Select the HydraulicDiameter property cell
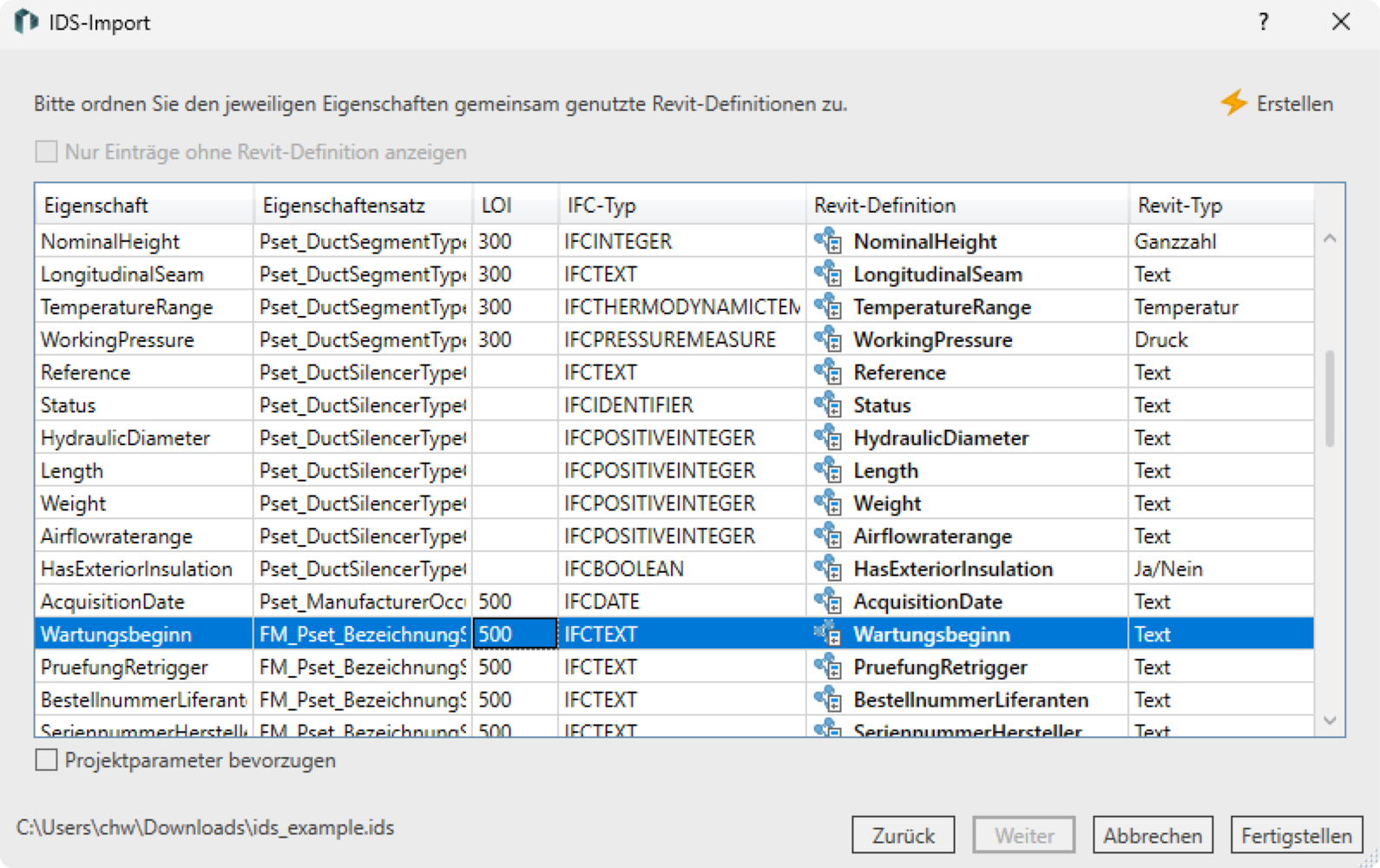 (x=144, y=437)
